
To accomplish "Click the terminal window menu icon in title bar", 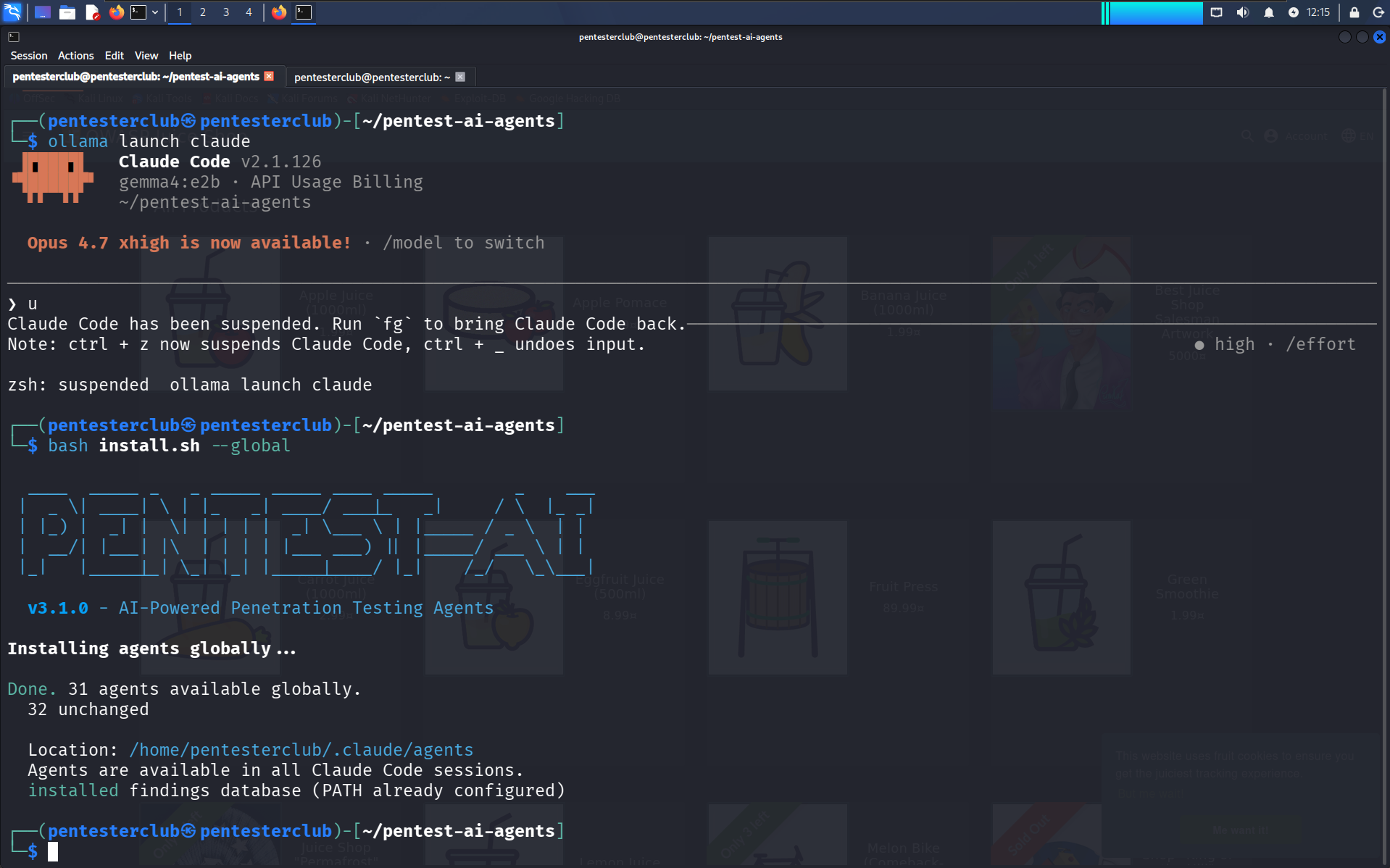I will pyautogui.click(x=14, y=37).
